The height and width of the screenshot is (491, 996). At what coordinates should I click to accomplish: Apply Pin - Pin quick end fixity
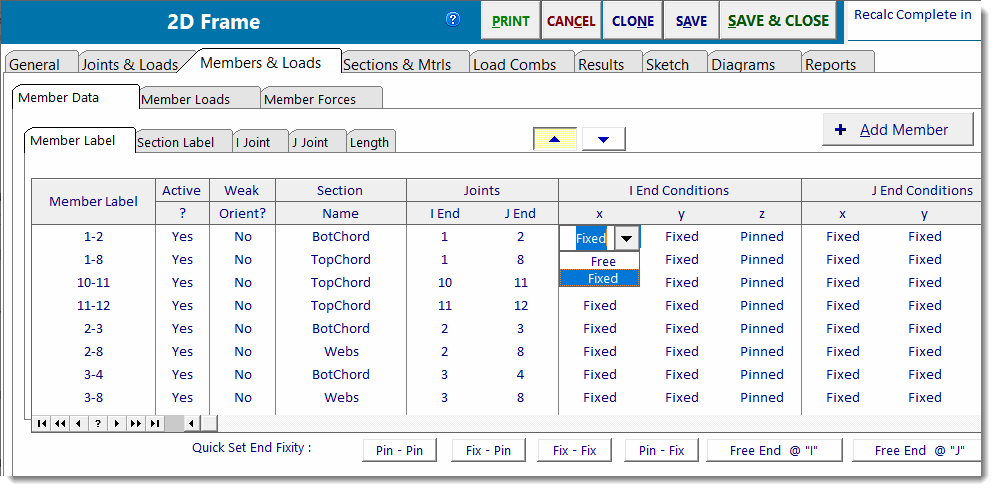click(x=399, y=450)
